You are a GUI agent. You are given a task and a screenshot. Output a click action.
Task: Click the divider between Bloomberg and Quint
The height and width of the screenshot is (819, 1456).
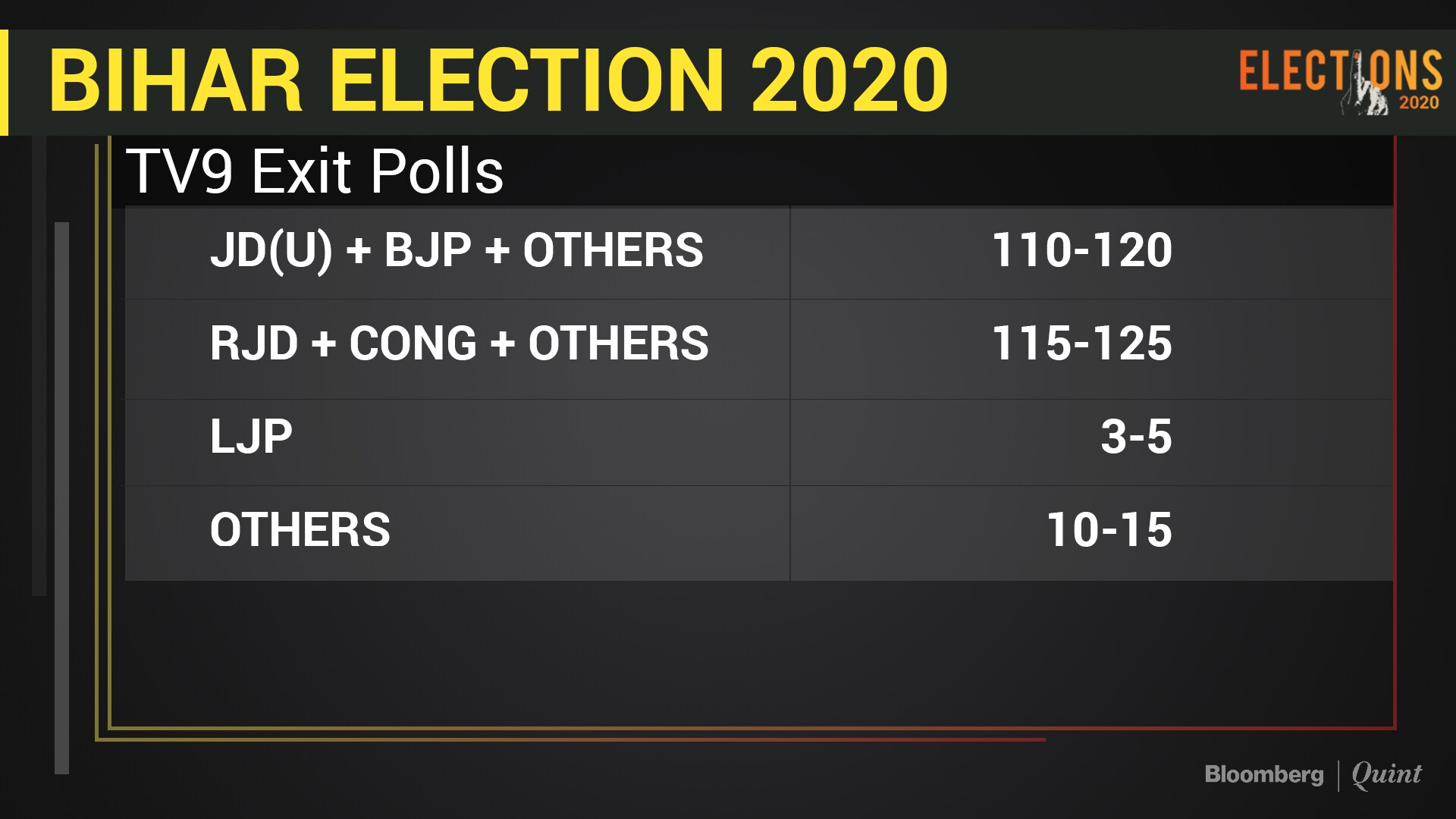tap(1338, 775)
